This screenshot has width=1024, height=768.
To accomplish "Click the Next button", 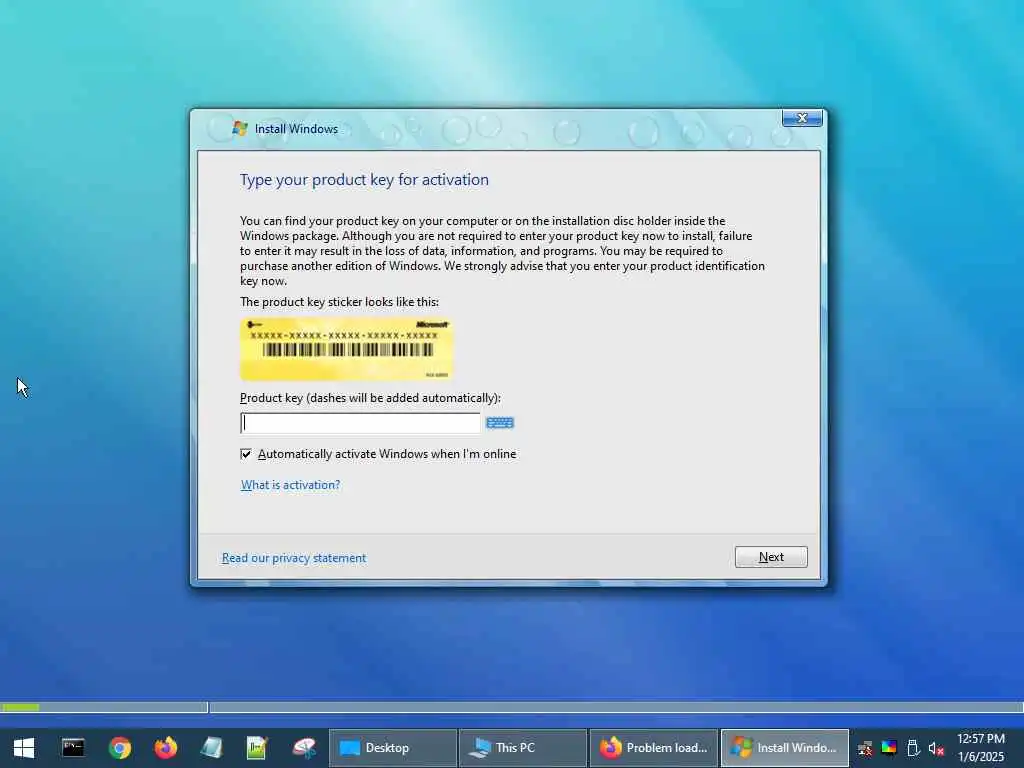I will 771,557.
